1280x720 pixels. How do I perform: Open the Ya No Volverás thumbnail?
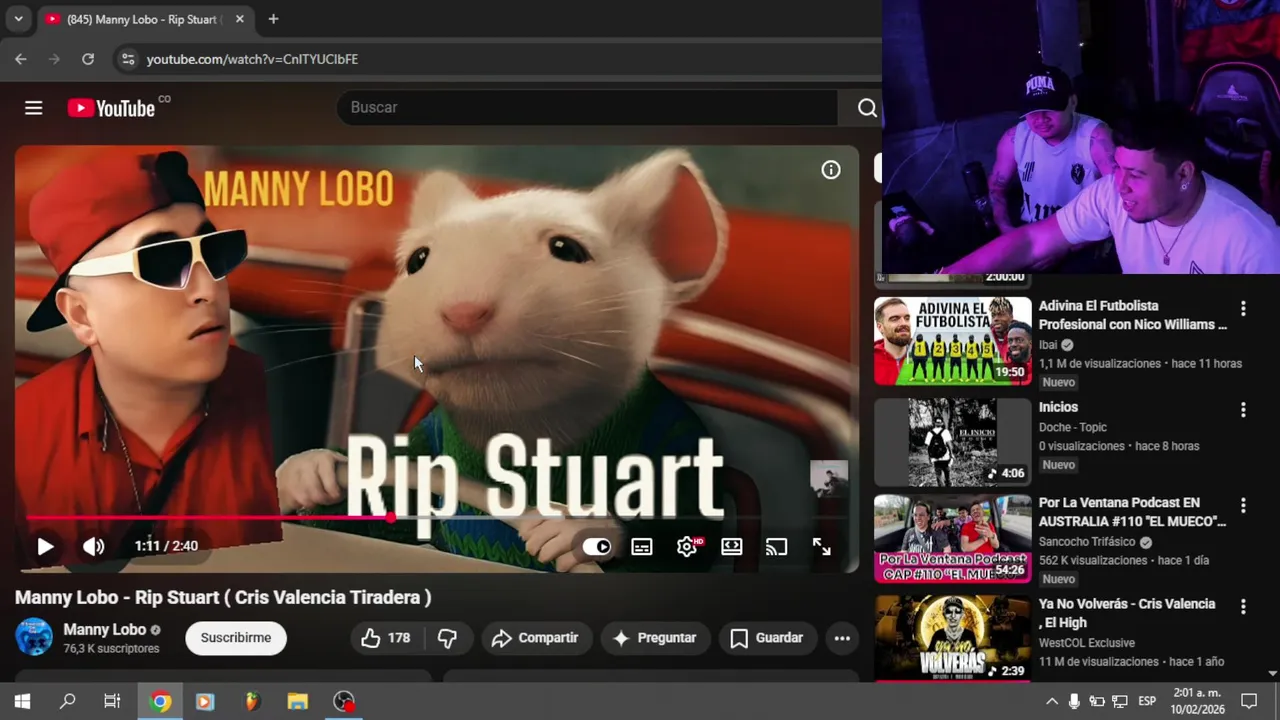[953, 638]
